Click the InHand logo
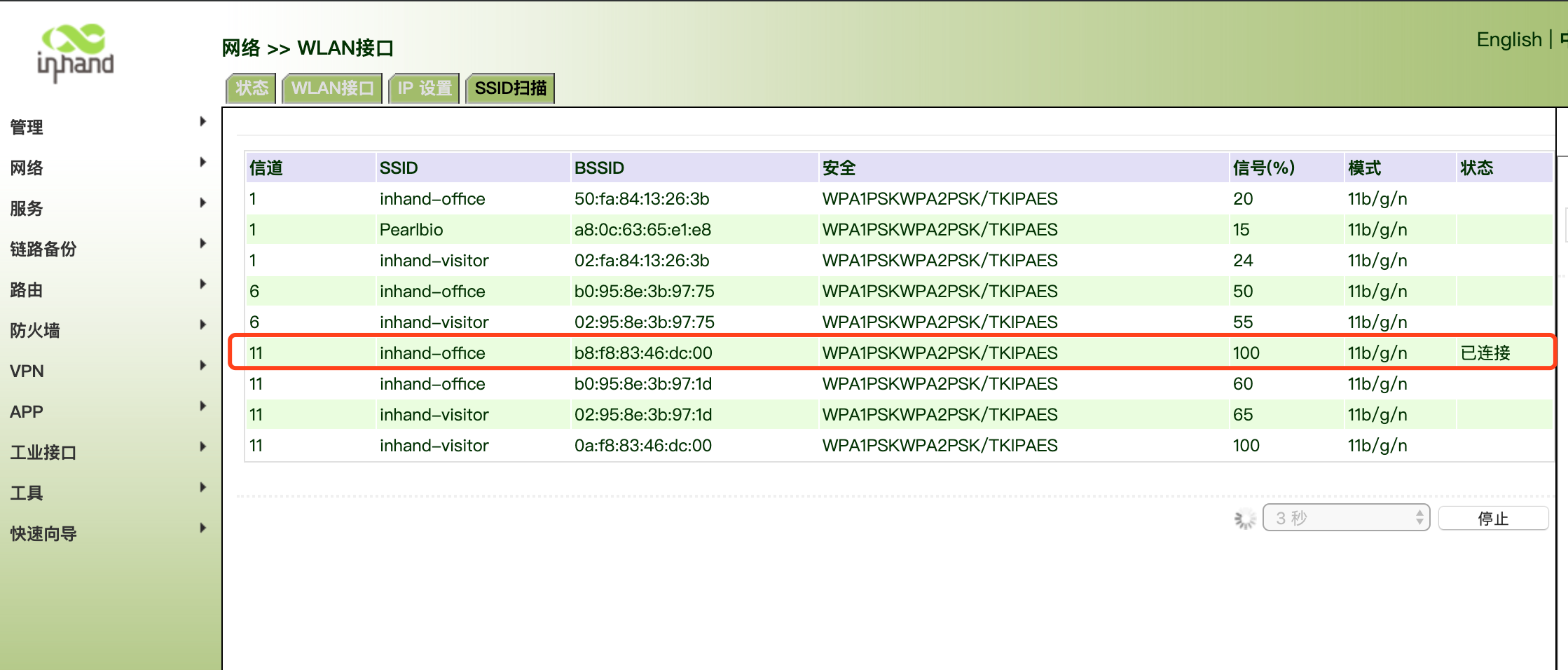Viewport: 1568px width, 670px height. [75, 53]
